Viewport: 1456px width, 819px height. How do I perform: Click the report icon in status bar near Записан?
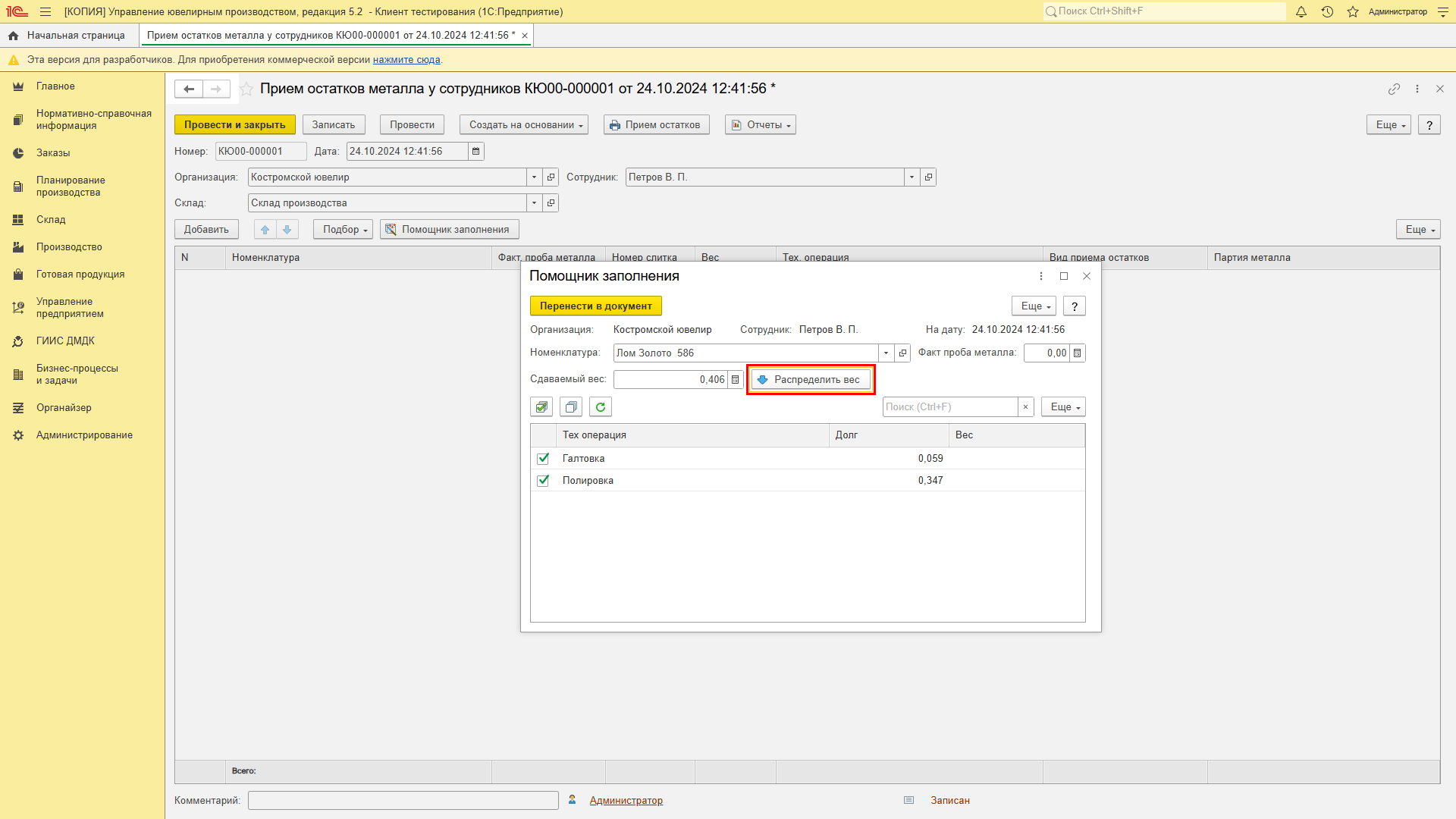point(908,801)
